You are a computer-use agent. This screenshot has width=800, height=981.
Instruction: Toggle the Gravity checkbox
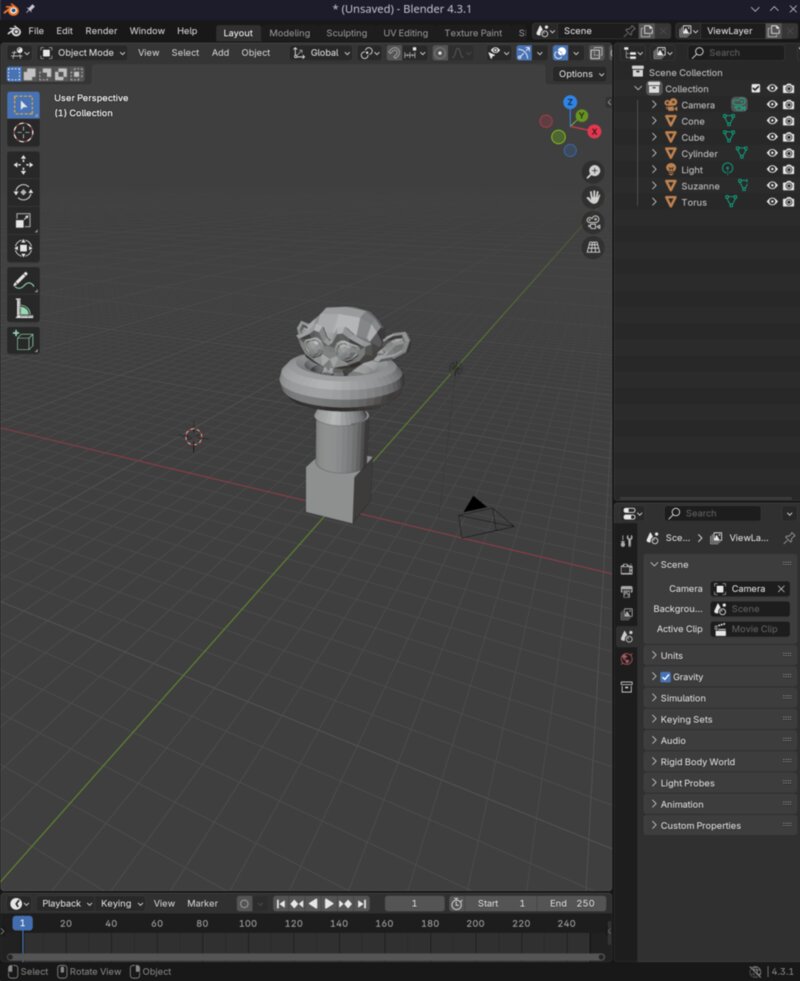(x=666, y=677)
